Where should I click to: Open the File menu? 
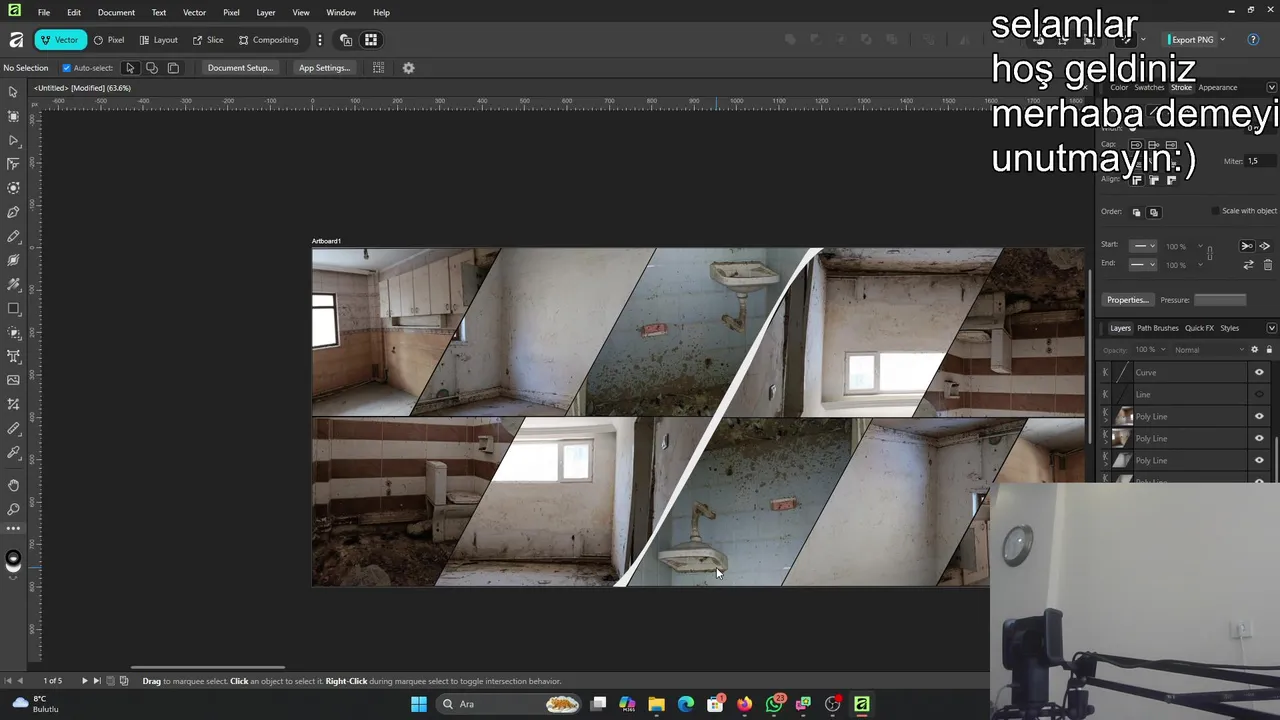tap(44, 13)
